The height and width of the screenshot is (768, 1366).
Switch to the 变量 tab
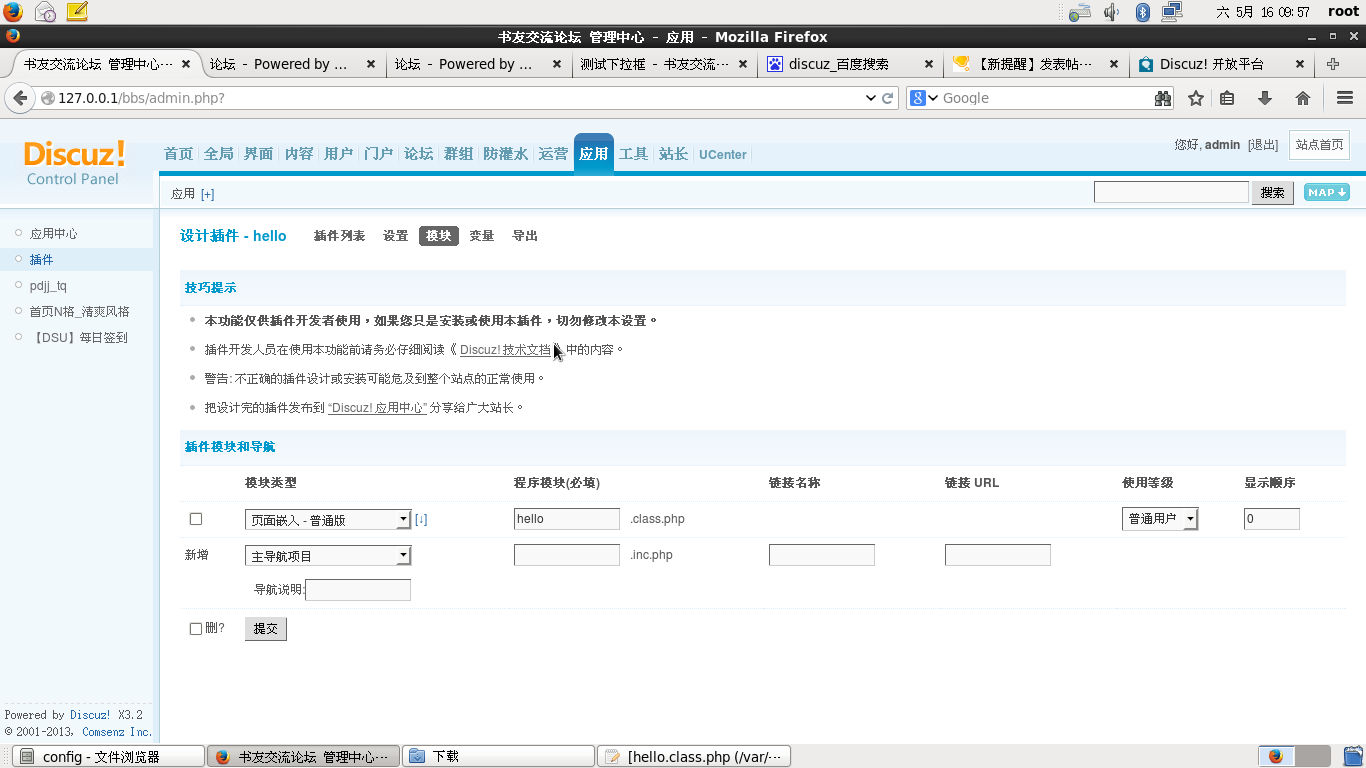(481, 236)
